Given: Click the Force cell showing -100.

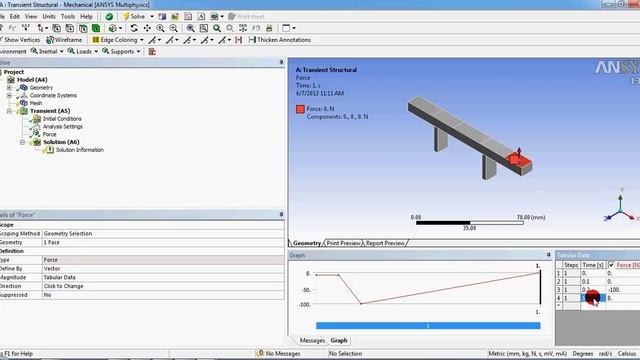Looking at the screenshot, I should pyautogui.click(x=623, y=290).
